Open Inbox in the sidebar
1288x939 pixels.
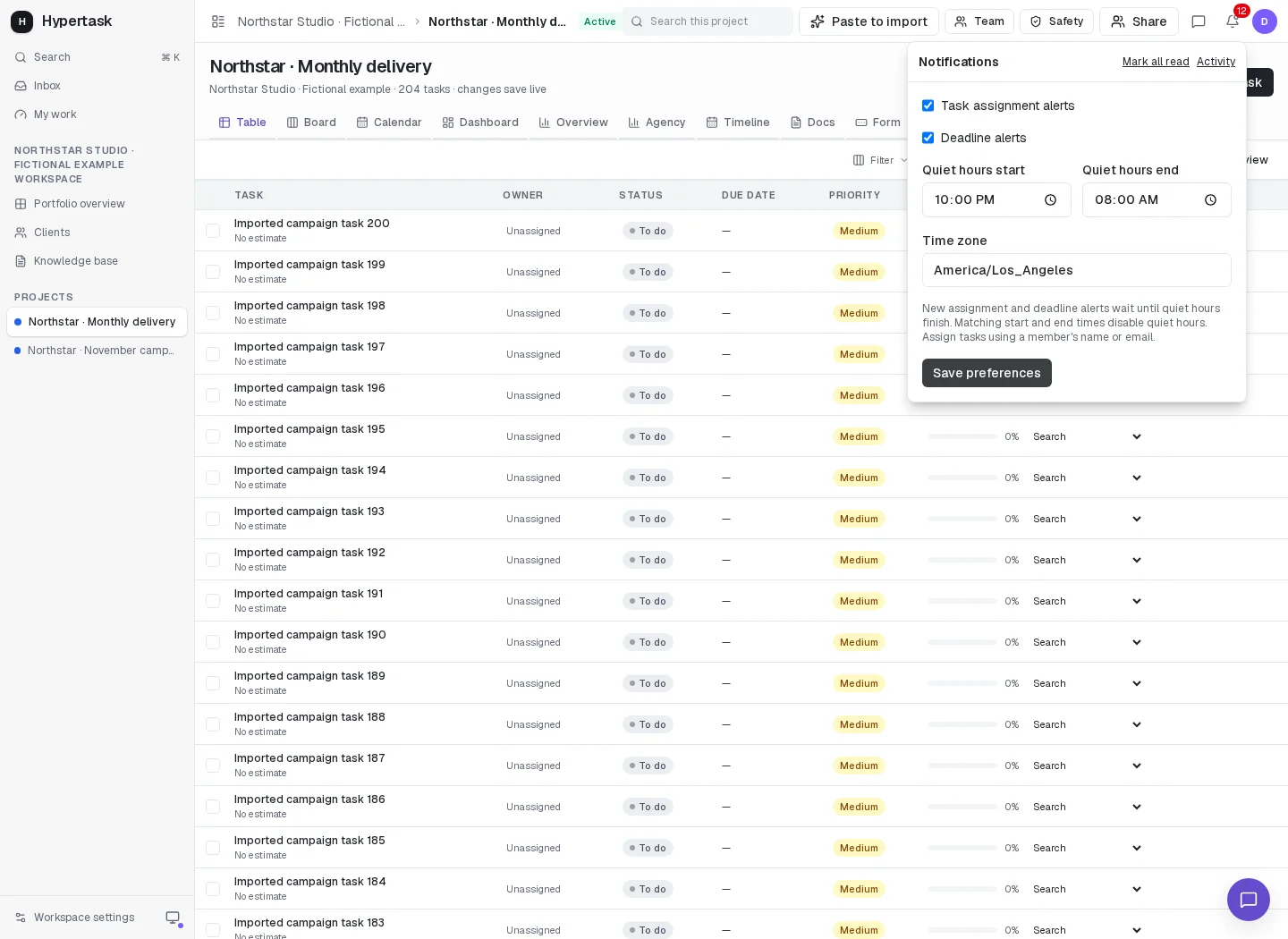pyautogui.click(x=97, y=86)
